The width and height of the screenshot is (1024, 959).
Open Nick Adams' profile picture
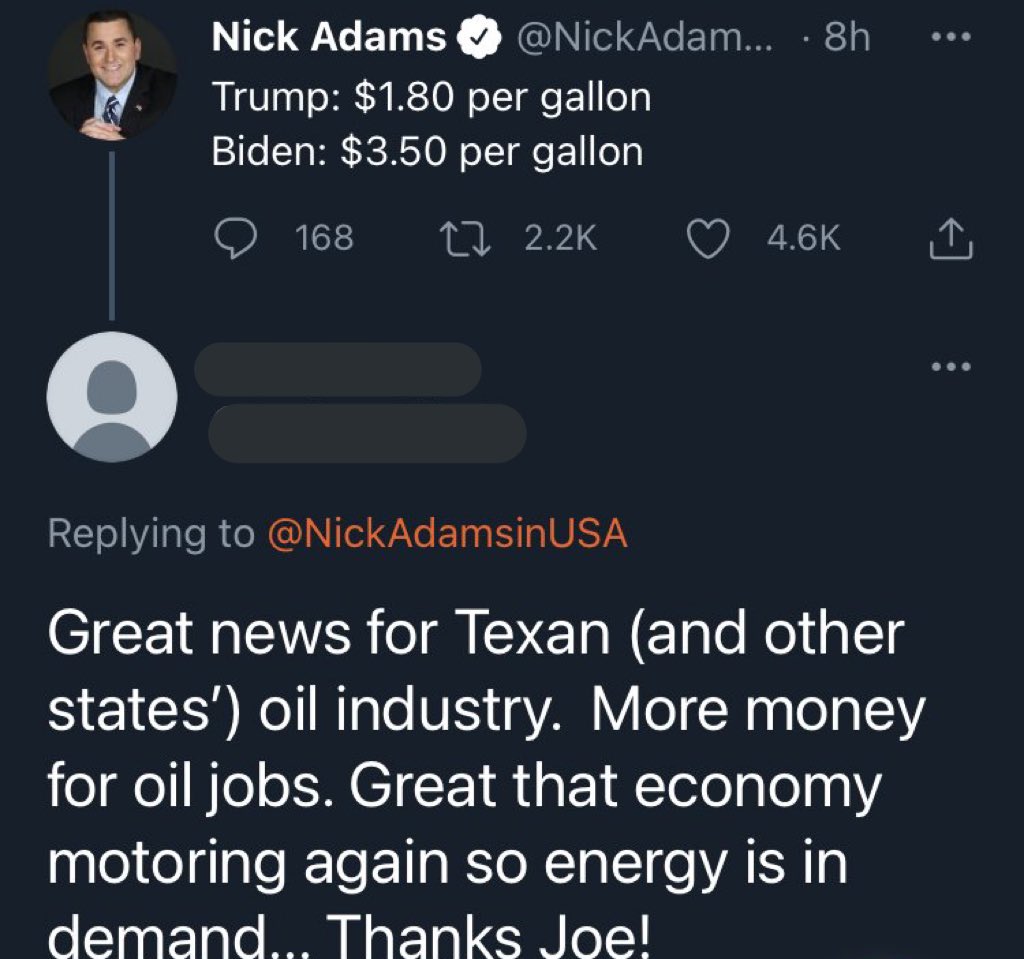click(x=112, y=76)
